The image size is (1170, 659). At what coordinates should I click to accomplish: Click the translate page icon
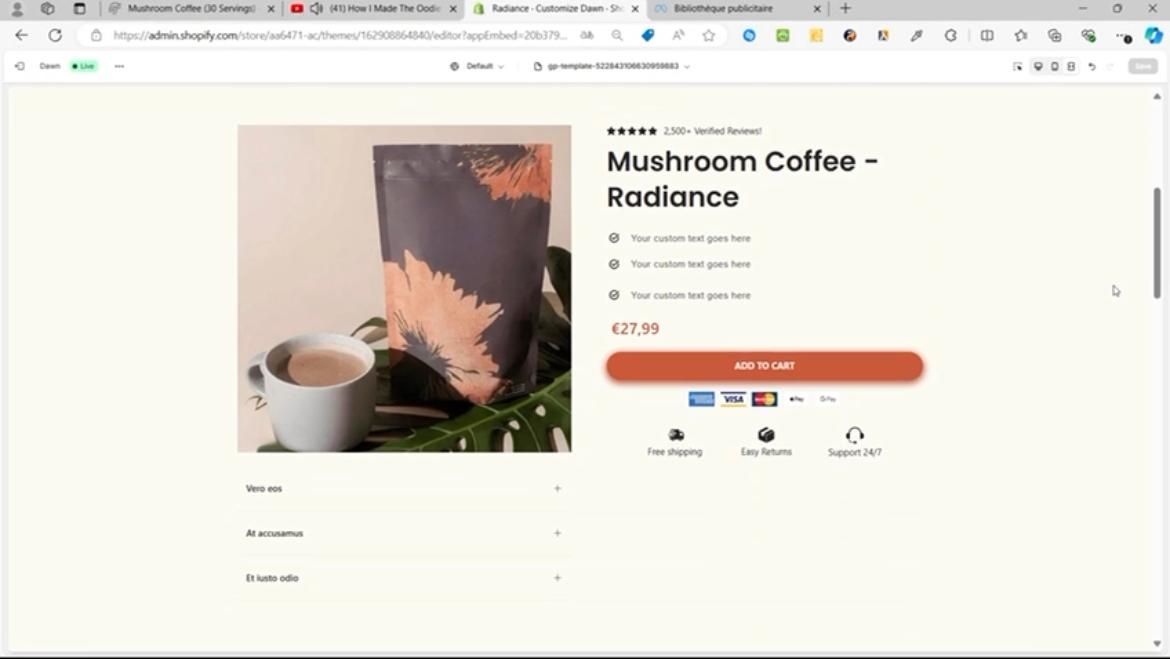pos(587,35)
